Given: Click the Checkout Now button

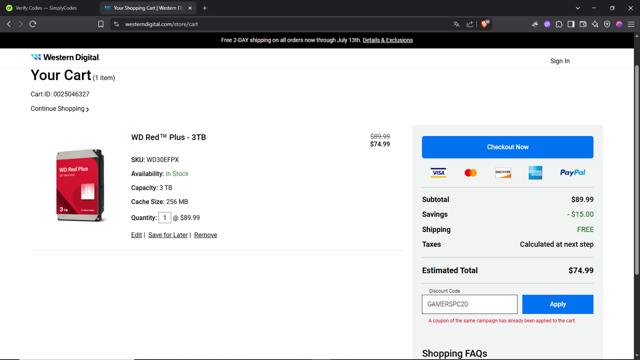Looking at the screenshot, I should [507, 147].
